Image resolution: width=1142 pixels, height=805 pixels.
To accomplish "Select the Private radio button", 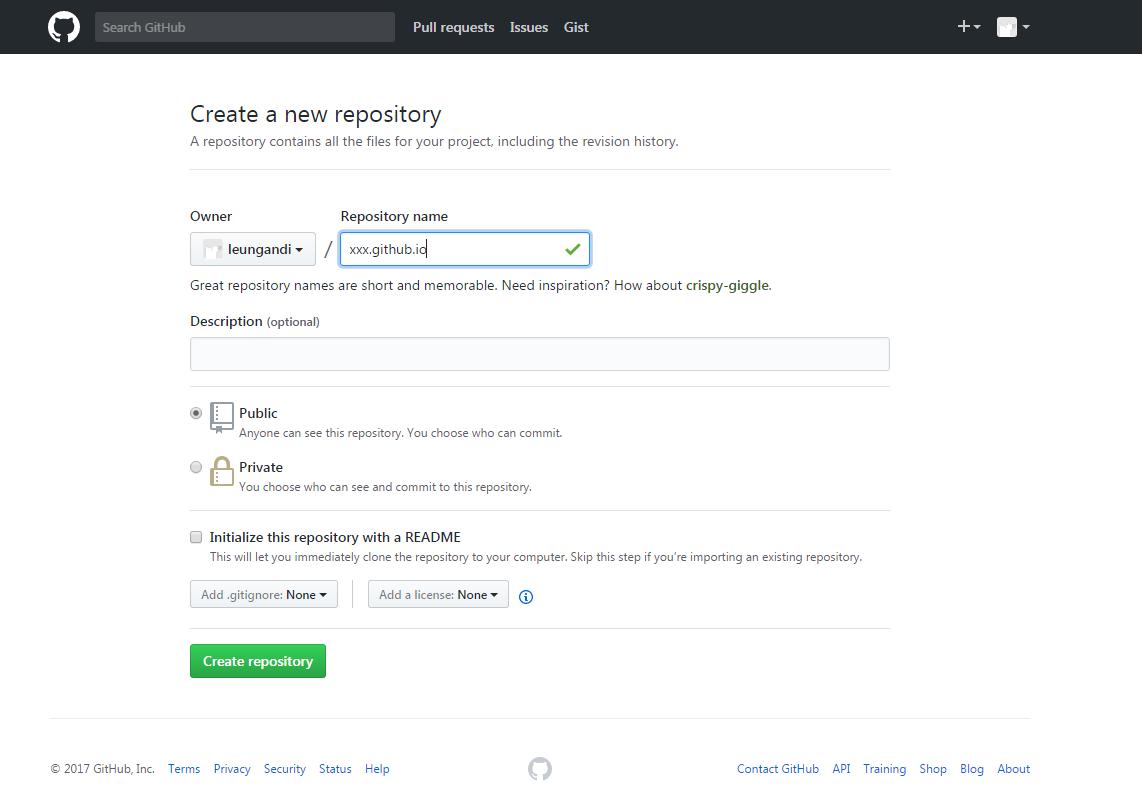I will point(196,467).
